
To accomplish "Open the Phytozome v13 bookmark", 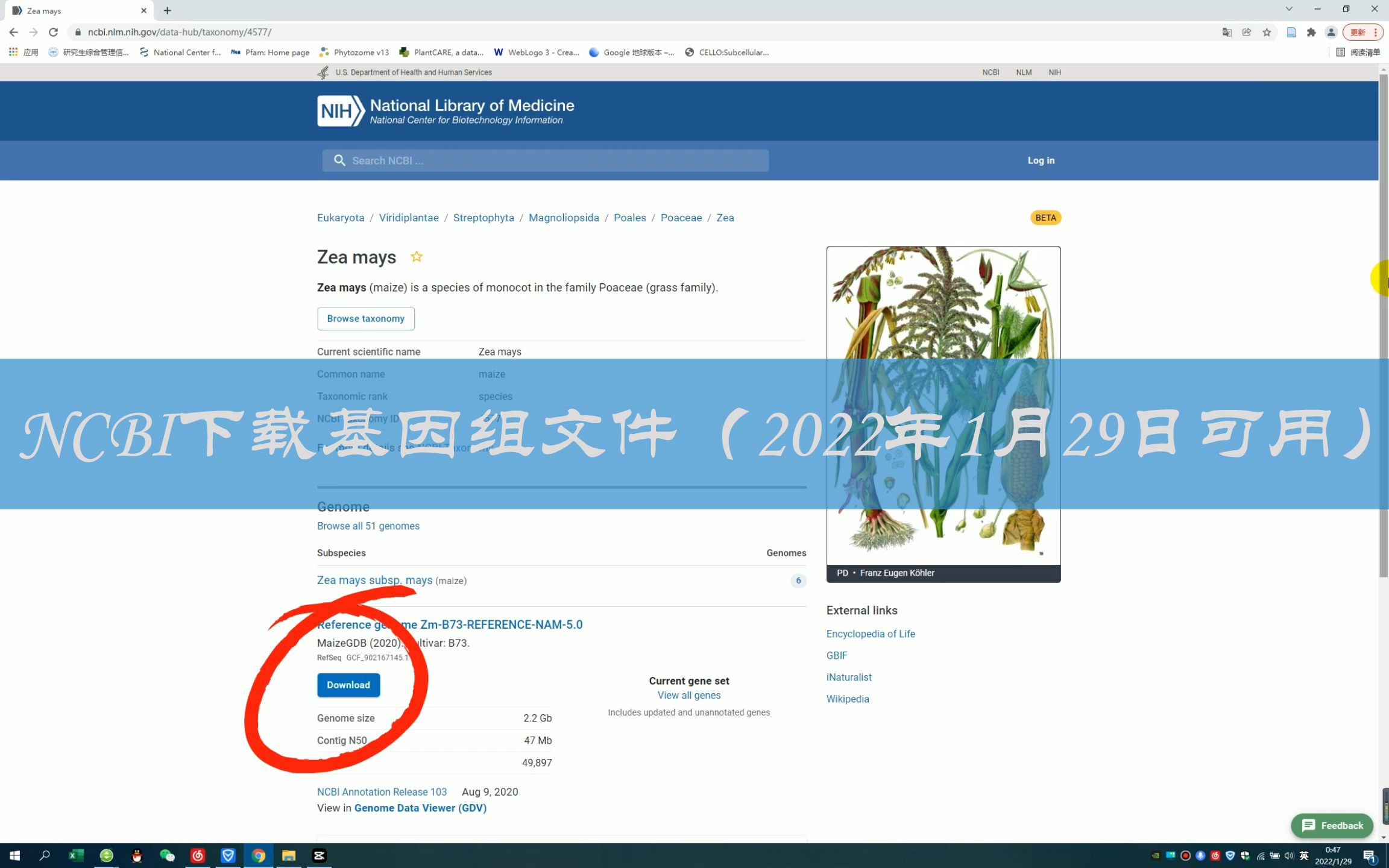I will [354, 52].
